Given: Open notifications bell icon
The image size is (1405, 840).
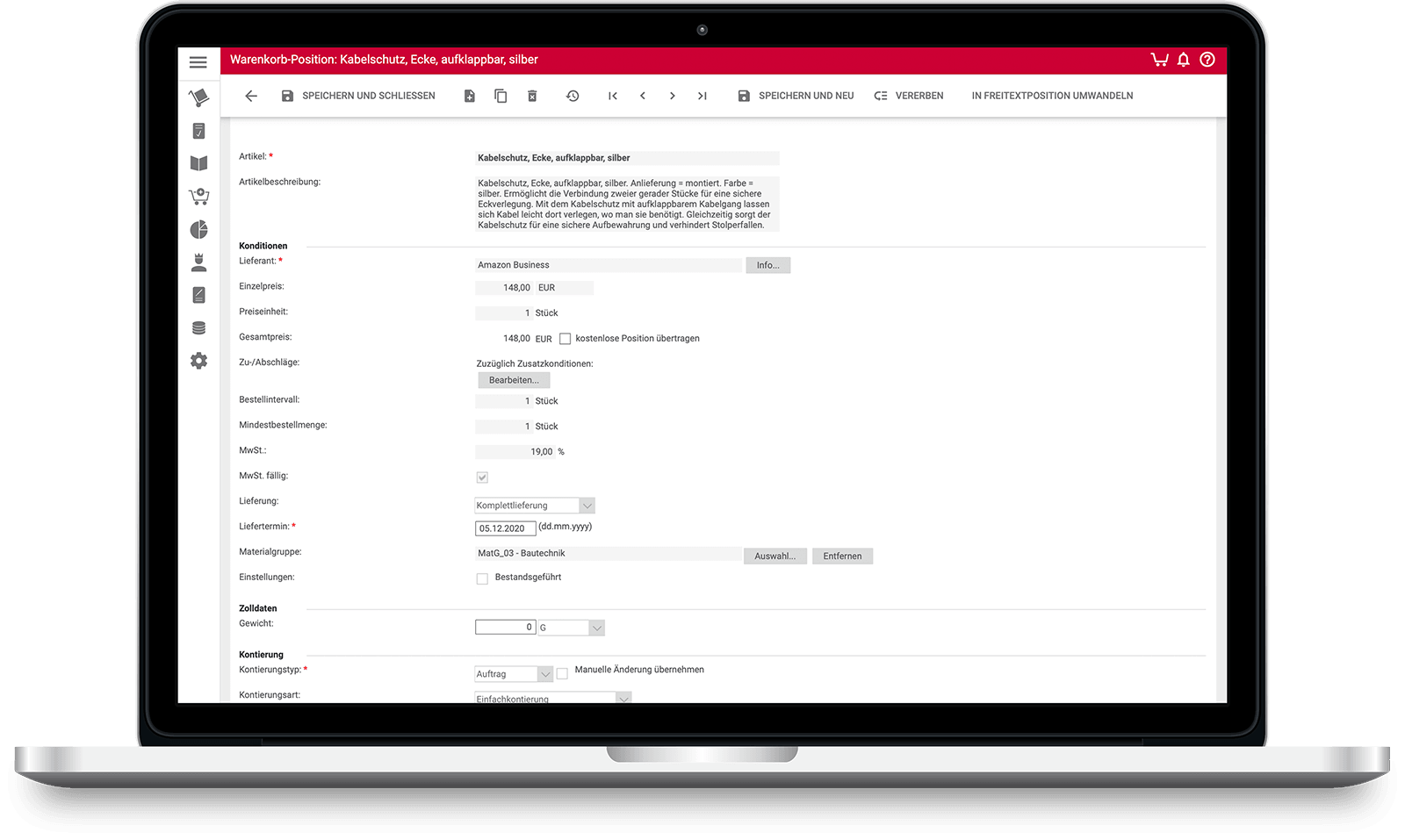Looking at the screenshot, I should [1183, 60].
